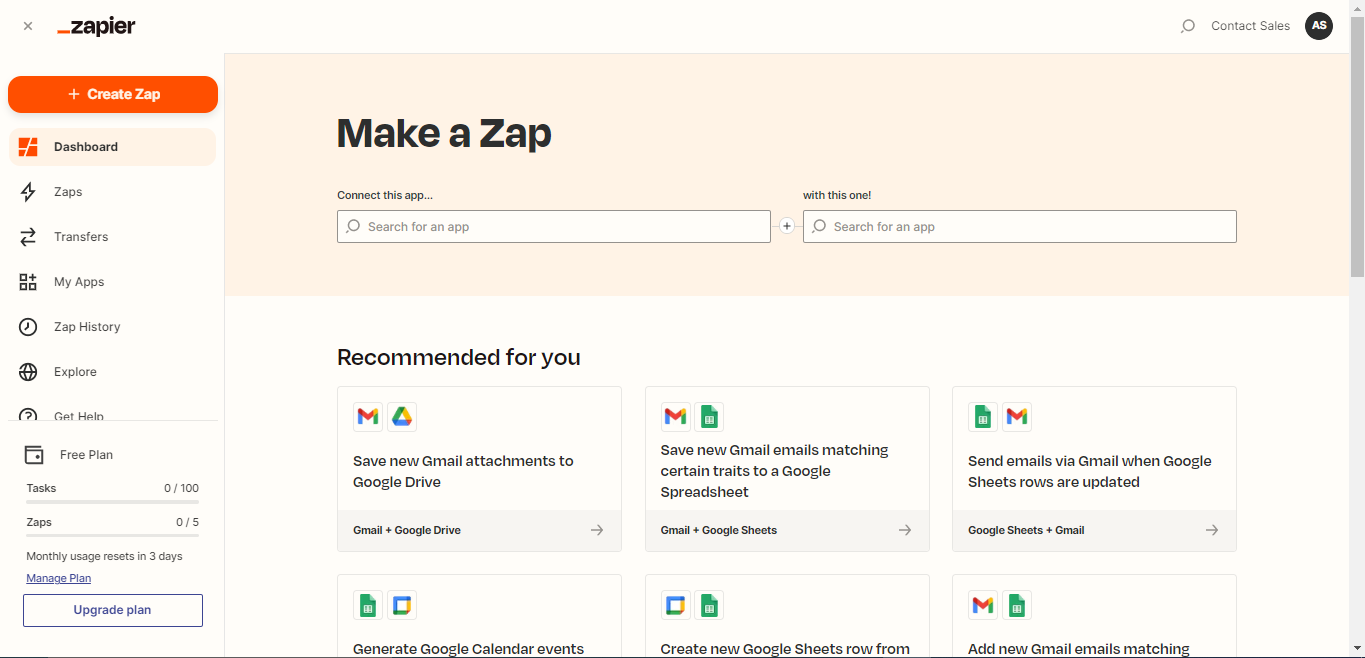Click Google Sheets icon in Generate Calendar events card

[x=368, y=605]
